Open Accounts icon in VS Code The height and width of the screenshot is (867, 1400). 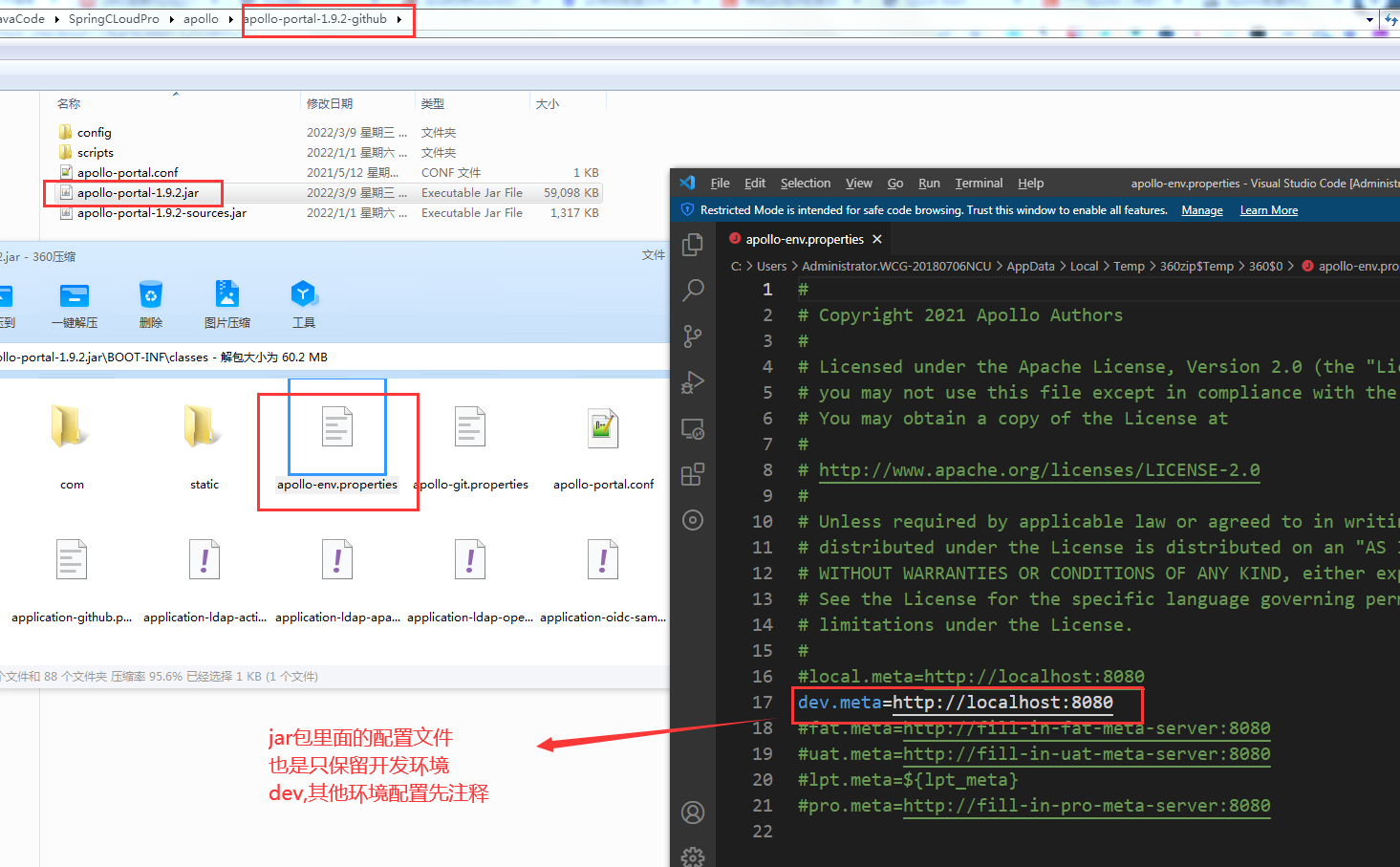tap(693, 813)
